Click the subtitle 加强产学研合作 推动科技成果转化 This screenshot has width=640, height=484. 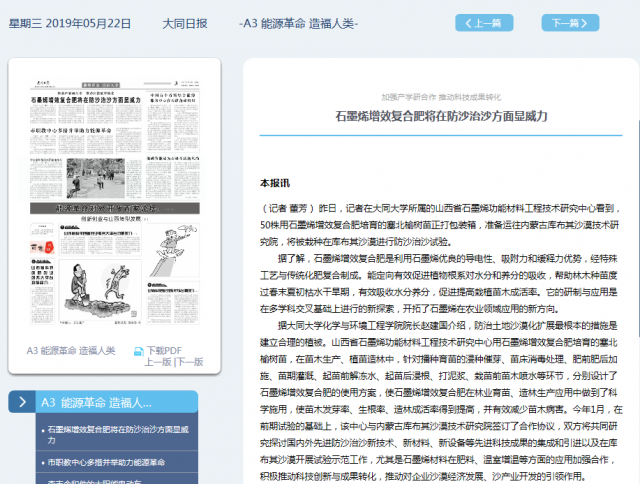coord(441,97)
